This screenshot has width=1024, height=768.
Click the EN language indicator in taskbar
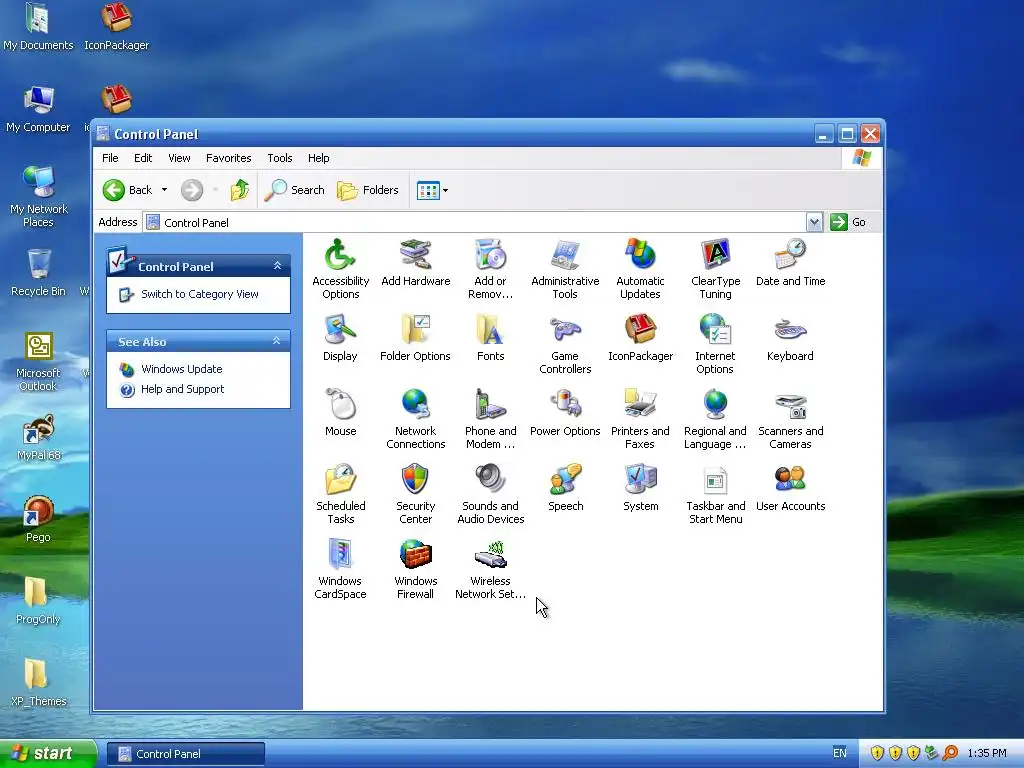click(x=840, y=753)
